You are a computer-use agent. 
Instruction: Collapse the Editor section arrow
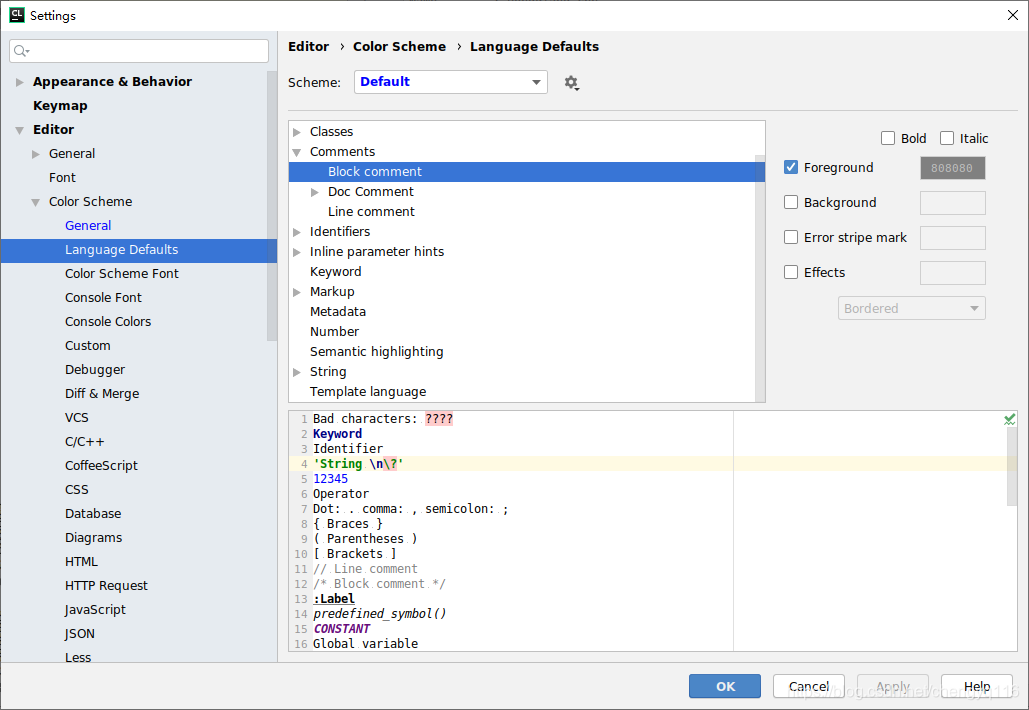click(x=20, y=130)
